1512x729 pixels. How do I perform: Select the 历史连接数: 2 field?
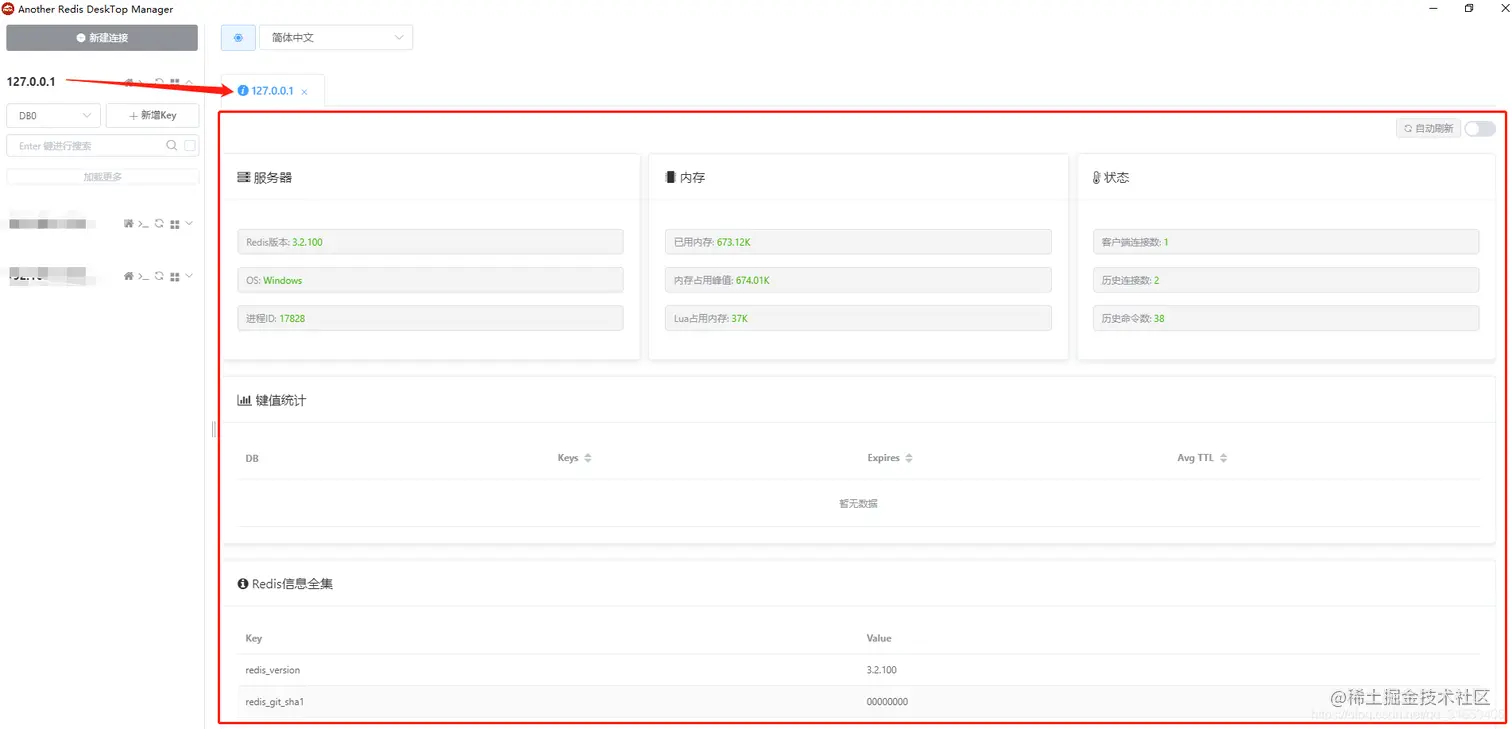click(x=1286, y=280)
